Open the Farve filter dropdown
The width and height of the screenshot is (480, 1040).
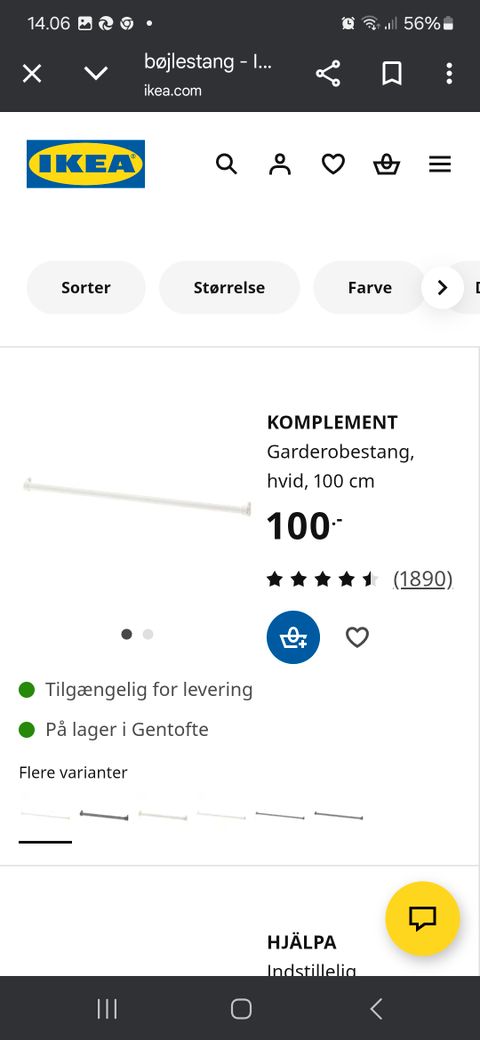[x=370, y=287]
